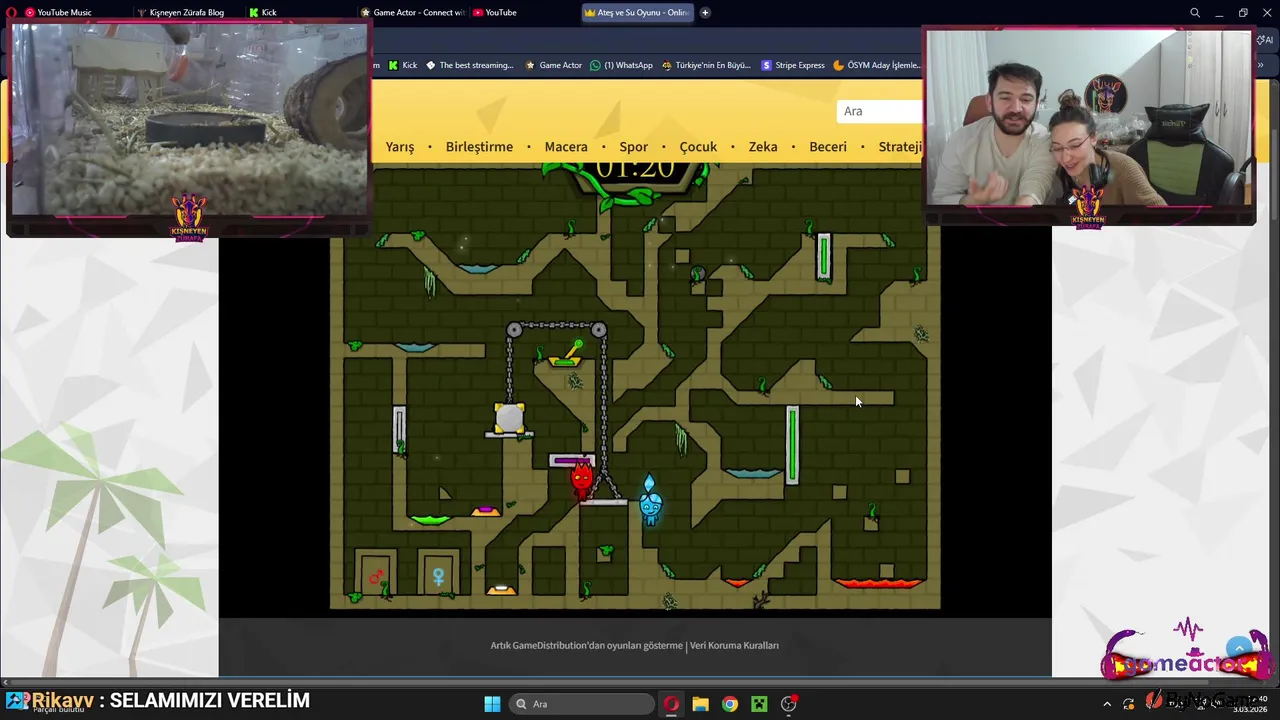
Task: Select the Ateş ve Su Oyunu tab
Action: point(638,12)
